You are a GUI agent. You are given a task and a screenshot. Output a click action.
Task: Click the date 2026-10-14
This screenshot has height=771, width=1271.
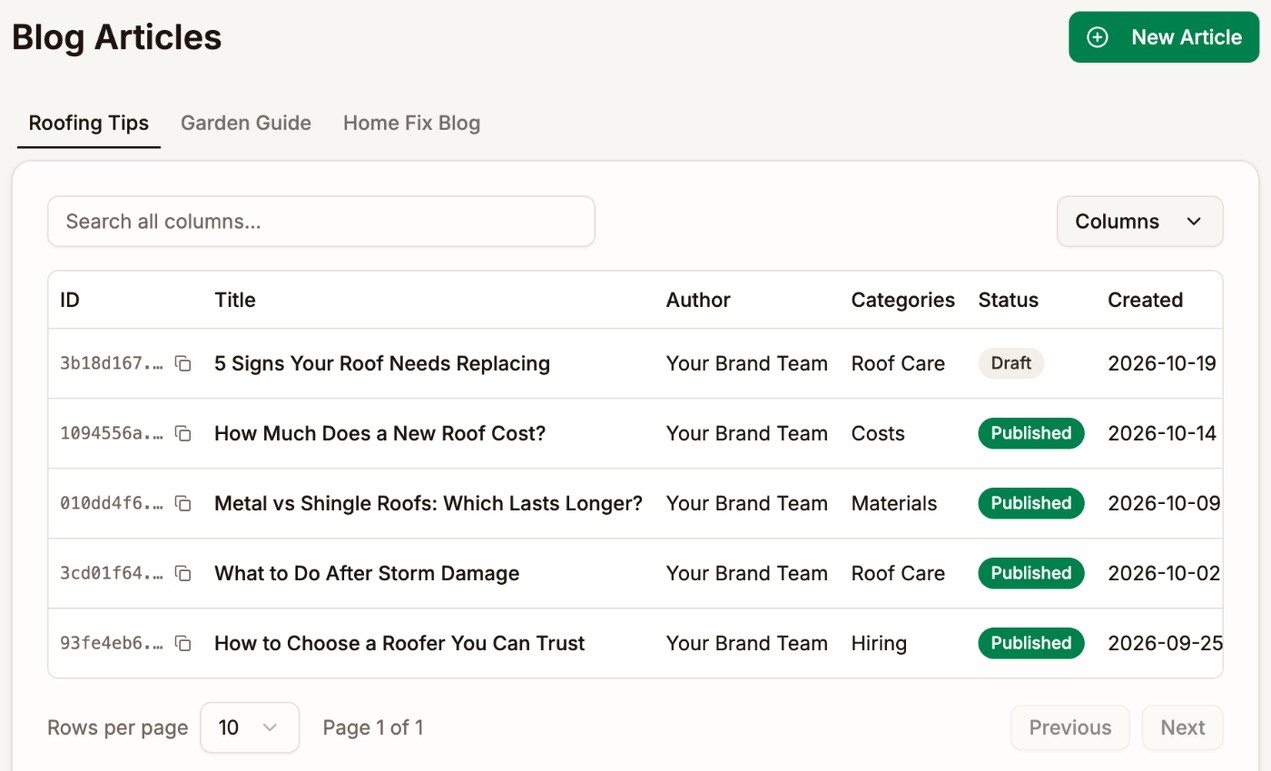pos(1162,433)
